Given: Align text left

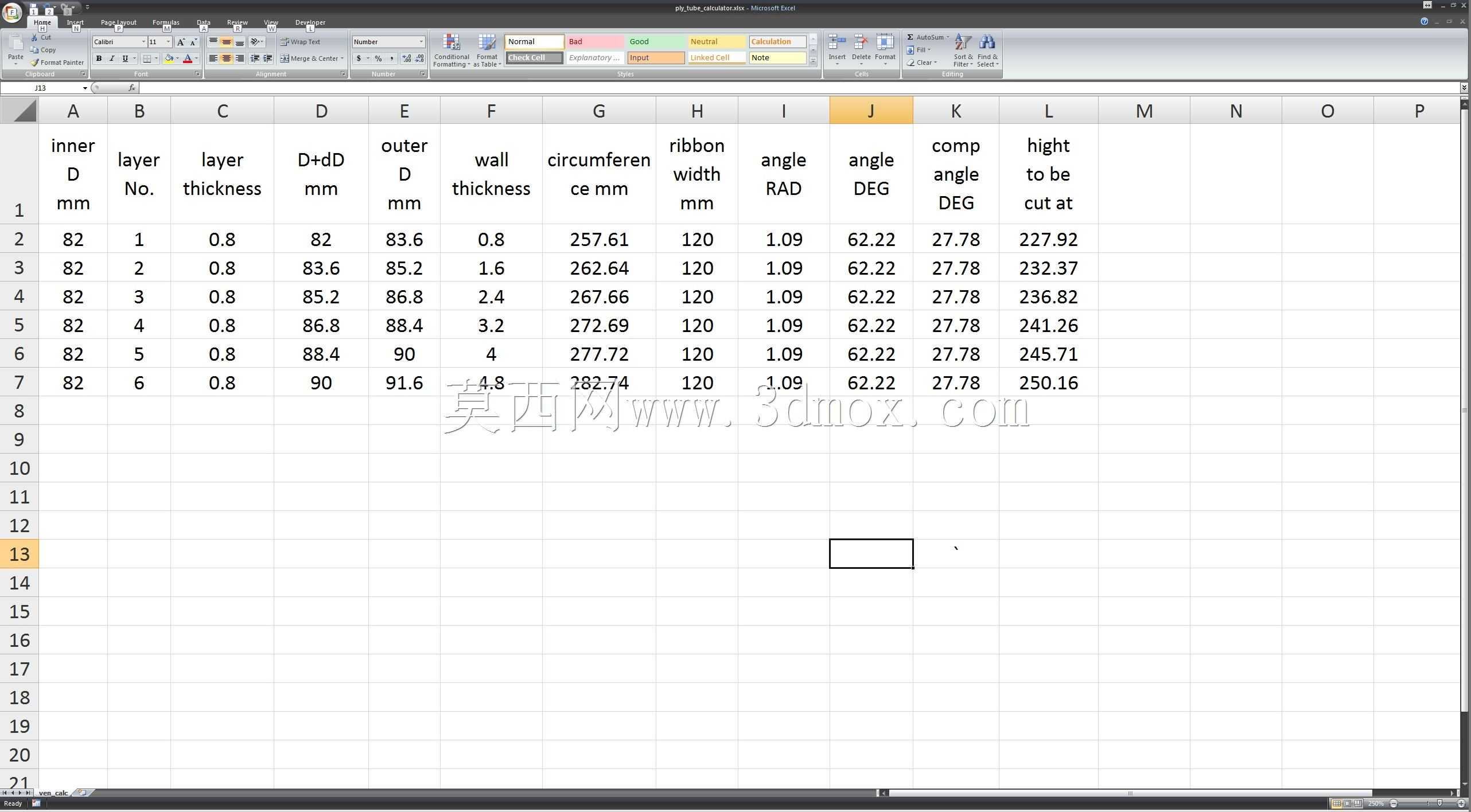Looking at the screenshot, I should [213, 58].
